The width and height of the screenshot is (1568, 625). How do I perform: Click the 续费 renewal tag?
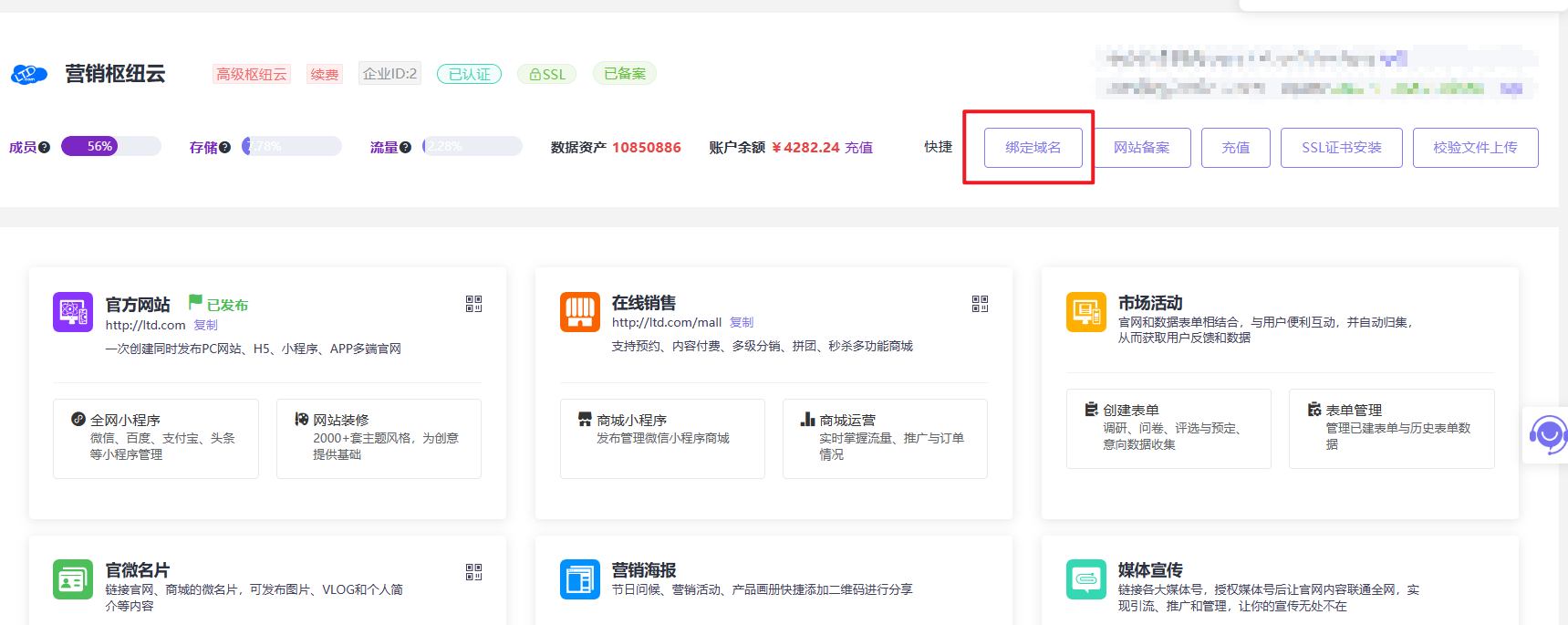point(324,74)
